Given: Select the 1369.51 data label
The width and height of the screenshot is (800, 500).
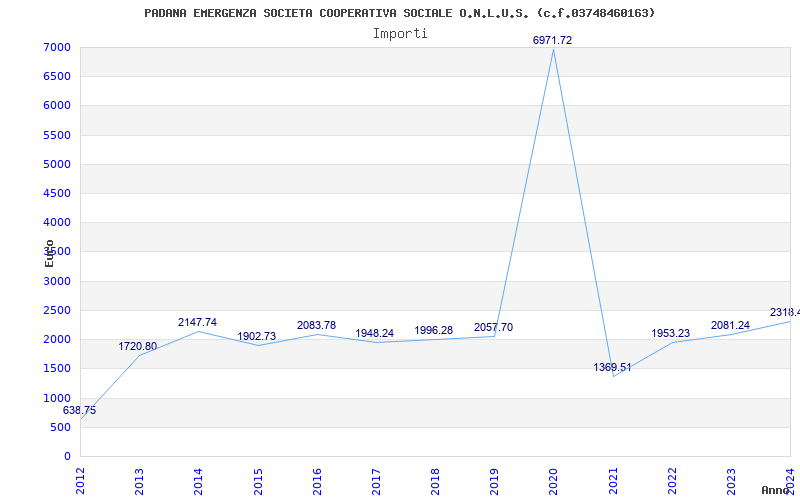Looking at the screenshot, I should tap(612, 368).
